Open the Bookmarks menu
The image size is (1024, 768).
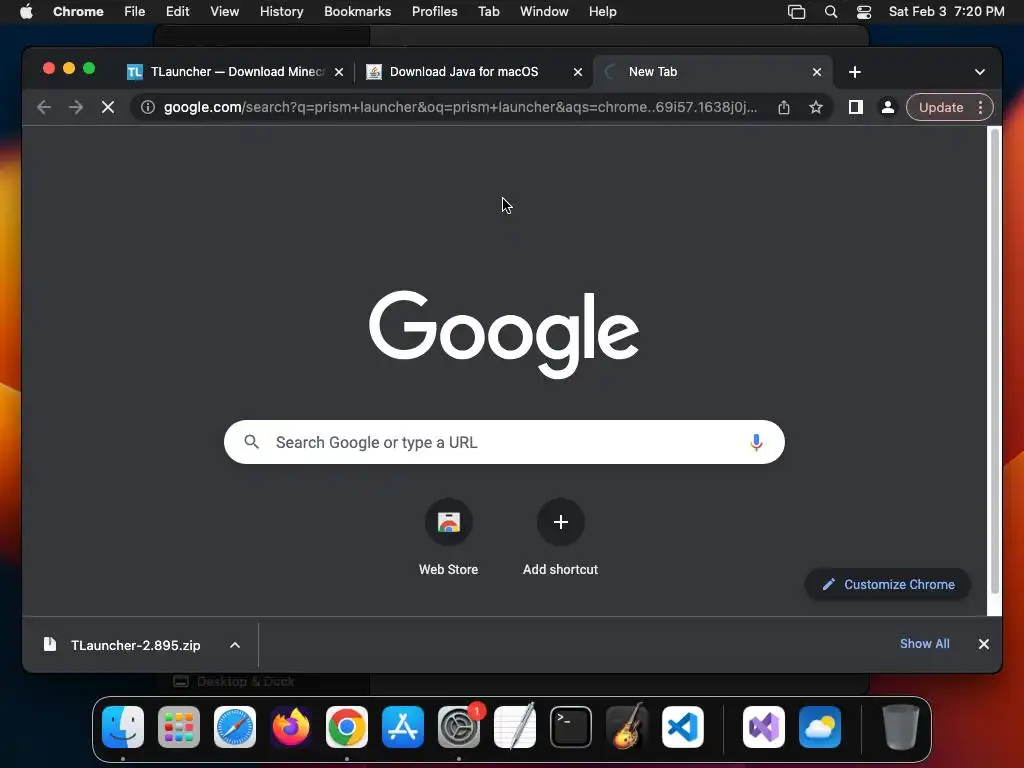pos(357,12)
